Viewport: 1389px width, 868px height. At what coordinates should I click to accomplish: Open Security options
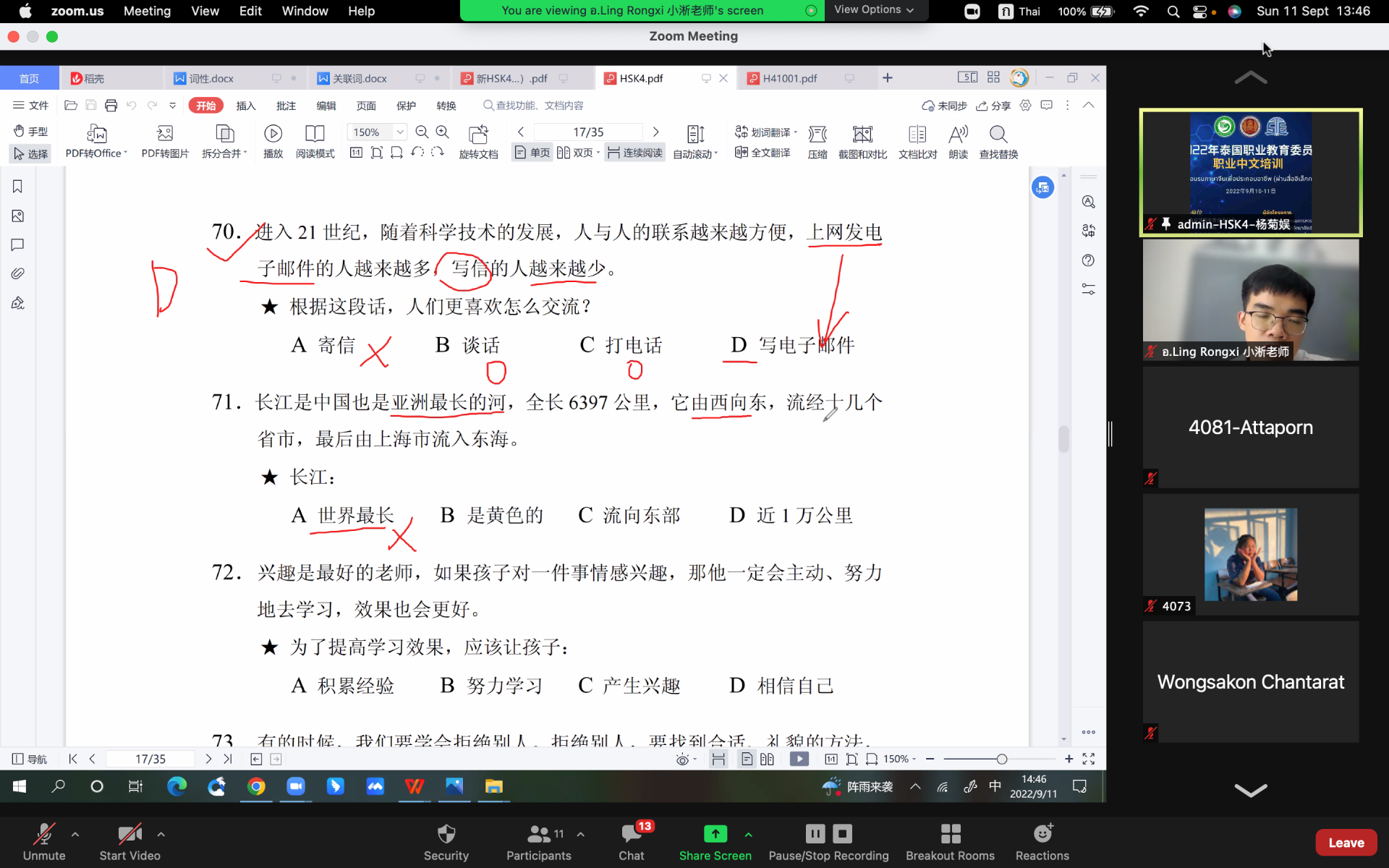(x=446, y=843)
